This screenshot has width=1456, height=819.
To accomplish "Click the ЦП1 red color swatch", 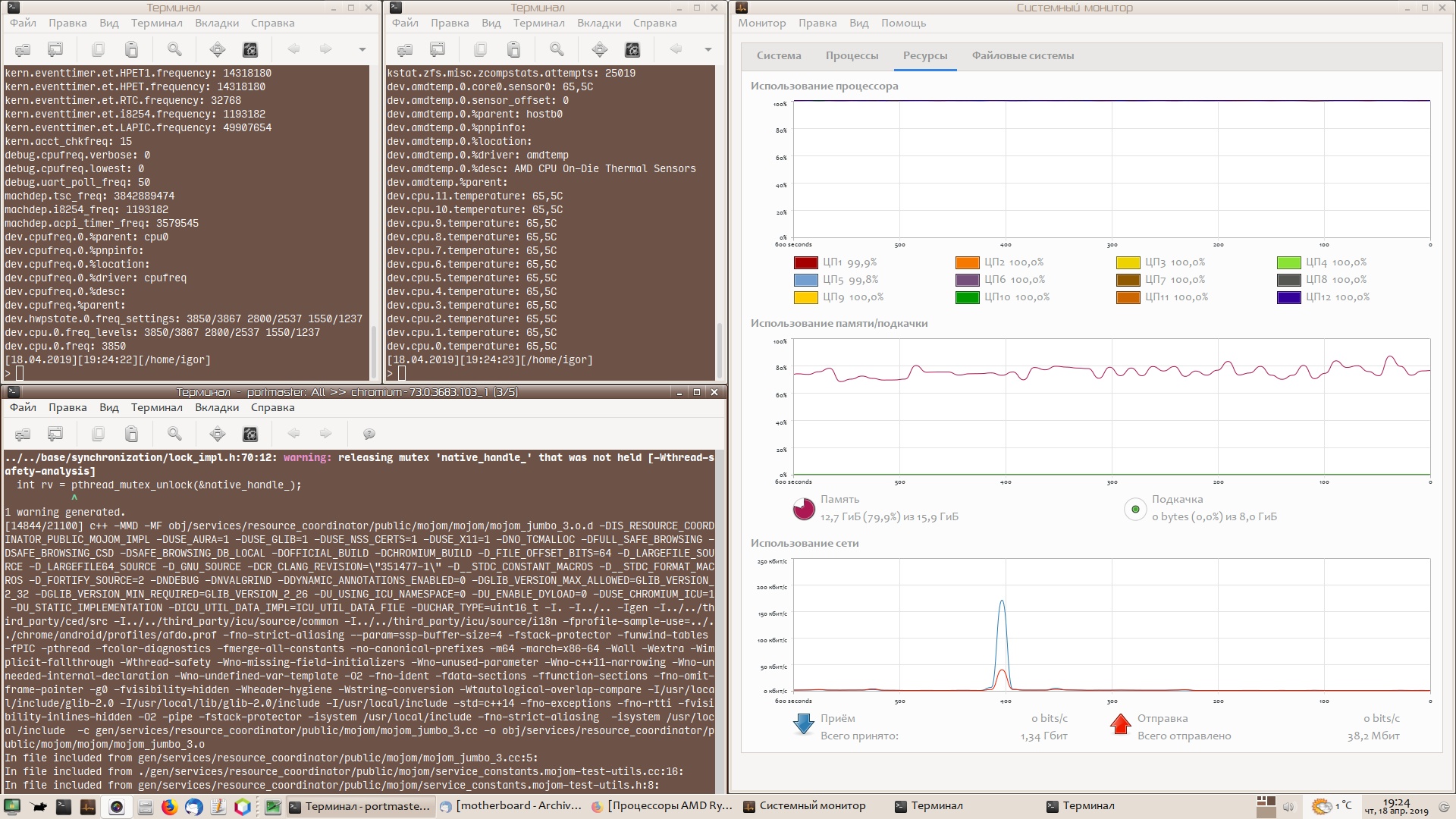I will (805, 262).
